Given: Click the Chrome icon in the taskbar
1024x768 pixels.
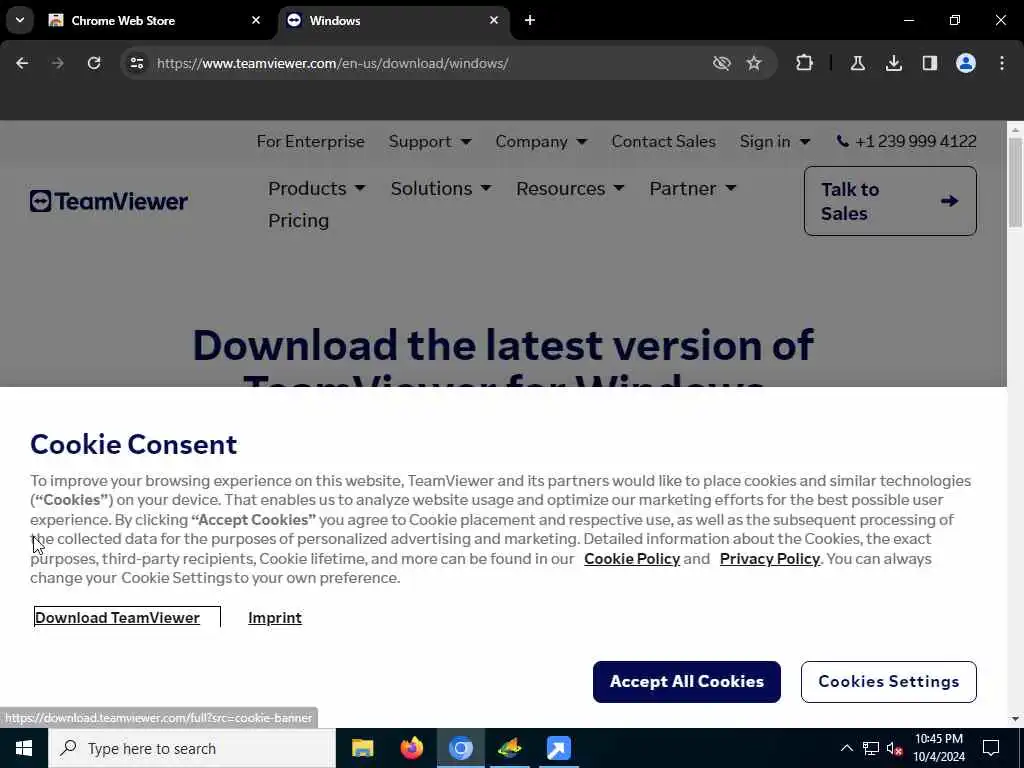Looking at the screenshot, I should tap(460, 748).
